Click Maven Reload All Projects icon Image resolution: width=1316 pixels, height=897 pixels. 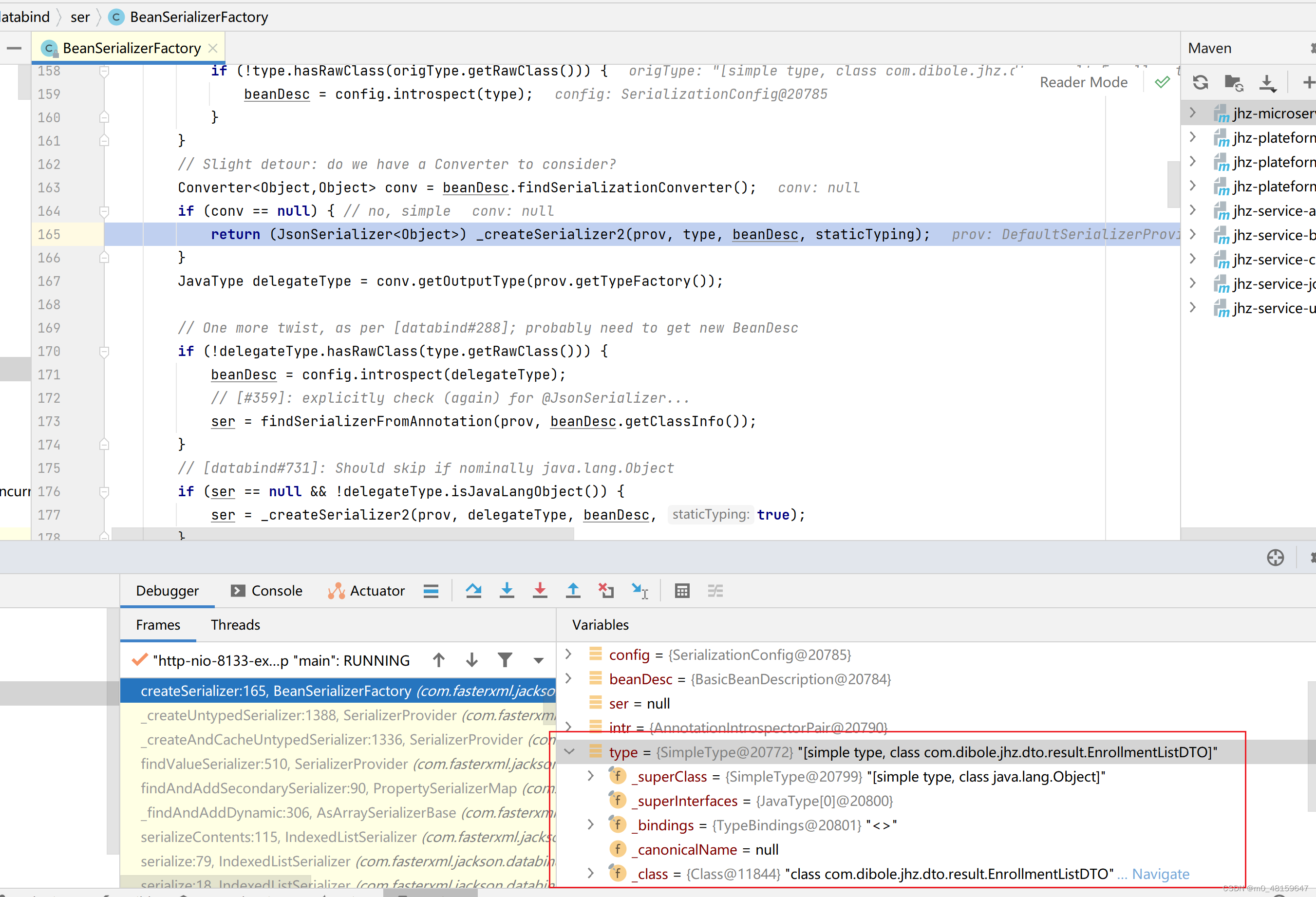[x=1200, y=83]
